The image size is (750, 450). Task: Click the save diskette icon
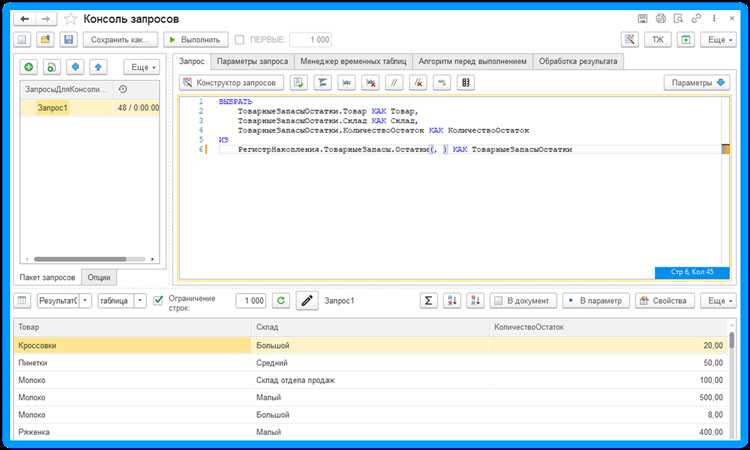tap(68, 39)
